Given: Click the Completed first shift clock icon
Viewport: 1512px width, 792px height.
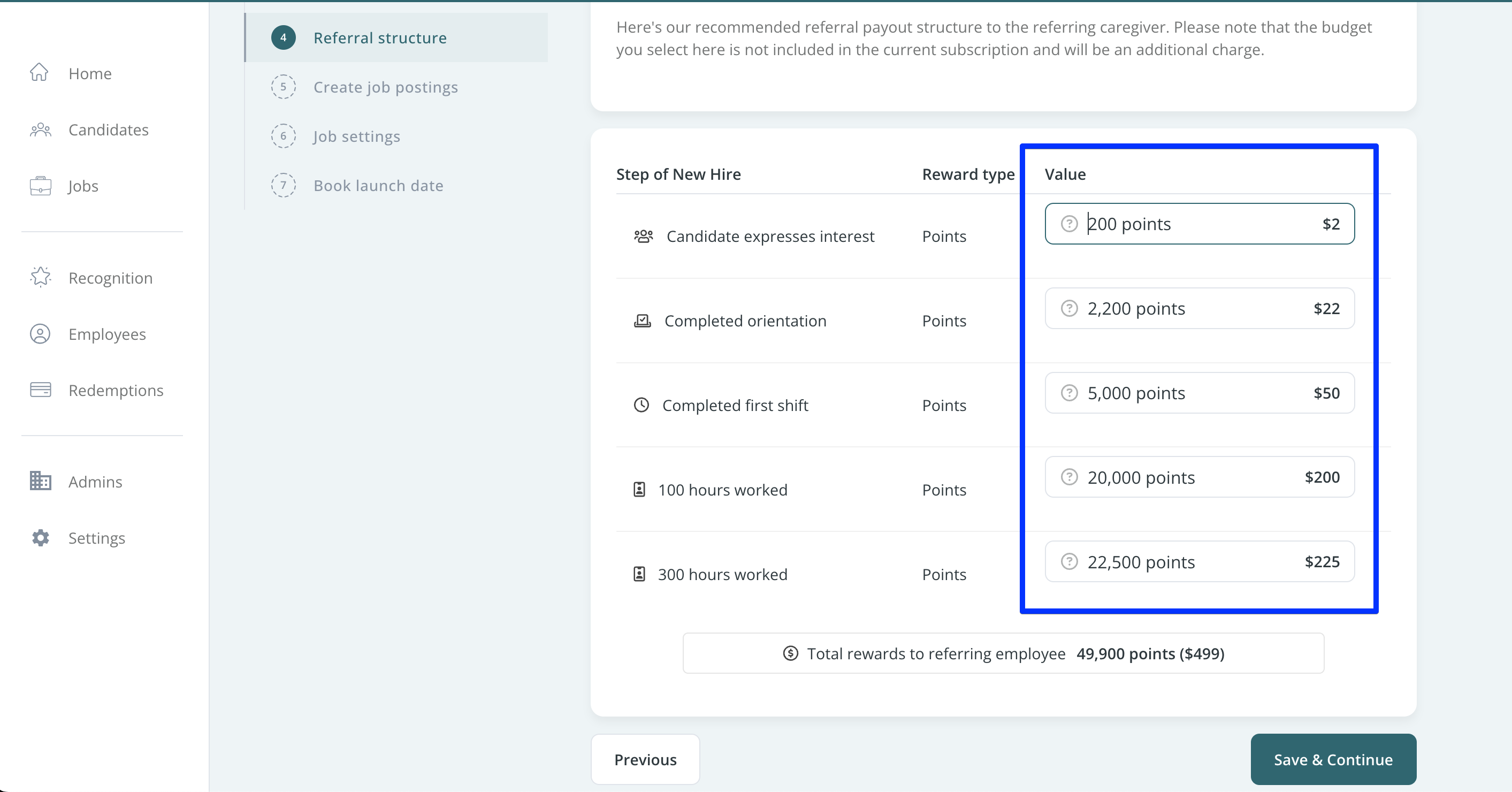Looking at the screenshot, I should 642,405.
